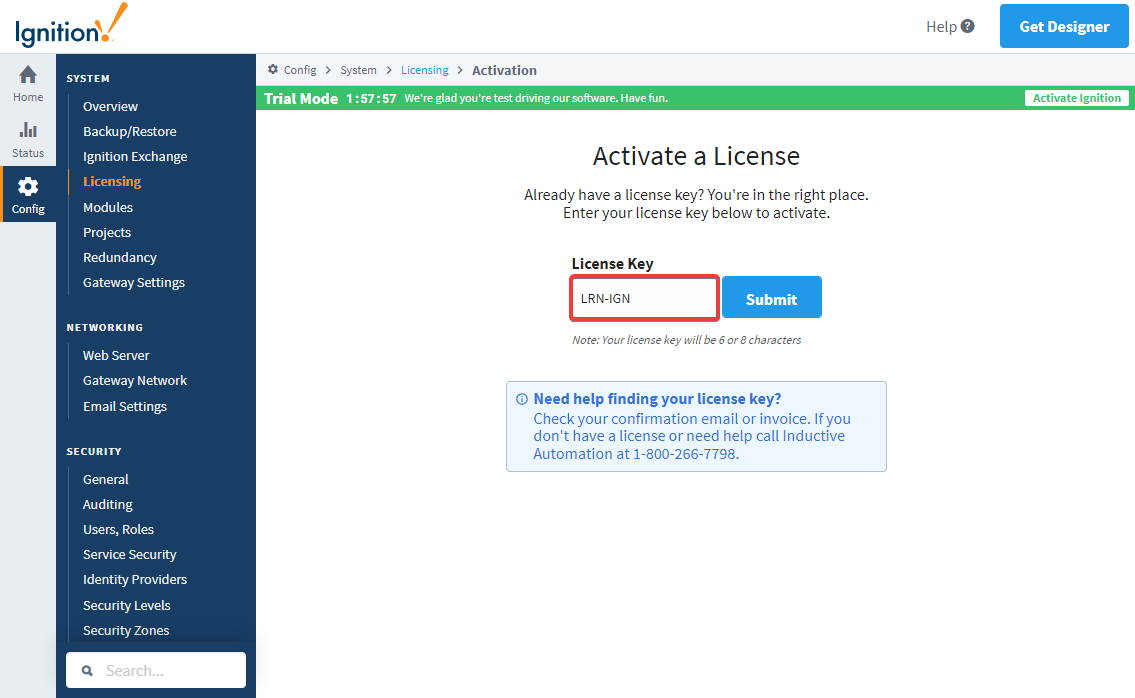Open Gateway Settings

(x=134, y=282)
